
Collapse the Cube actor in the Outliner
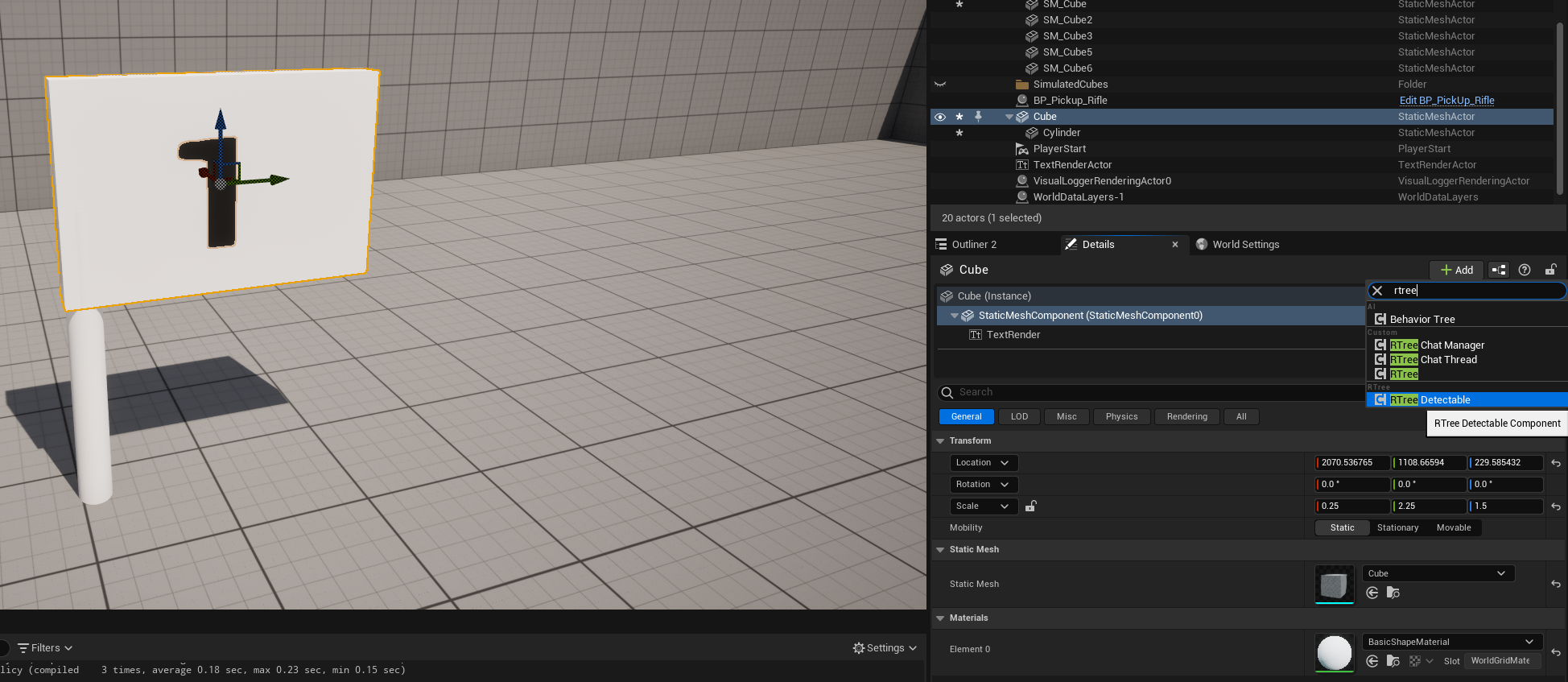pos(1009,117)
